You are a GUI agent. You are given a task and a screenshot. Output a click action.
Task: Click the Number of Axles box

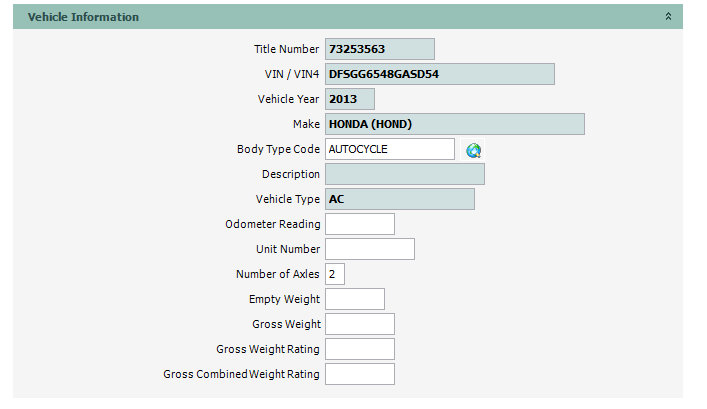pyautogui.click(x=335, y=274)
